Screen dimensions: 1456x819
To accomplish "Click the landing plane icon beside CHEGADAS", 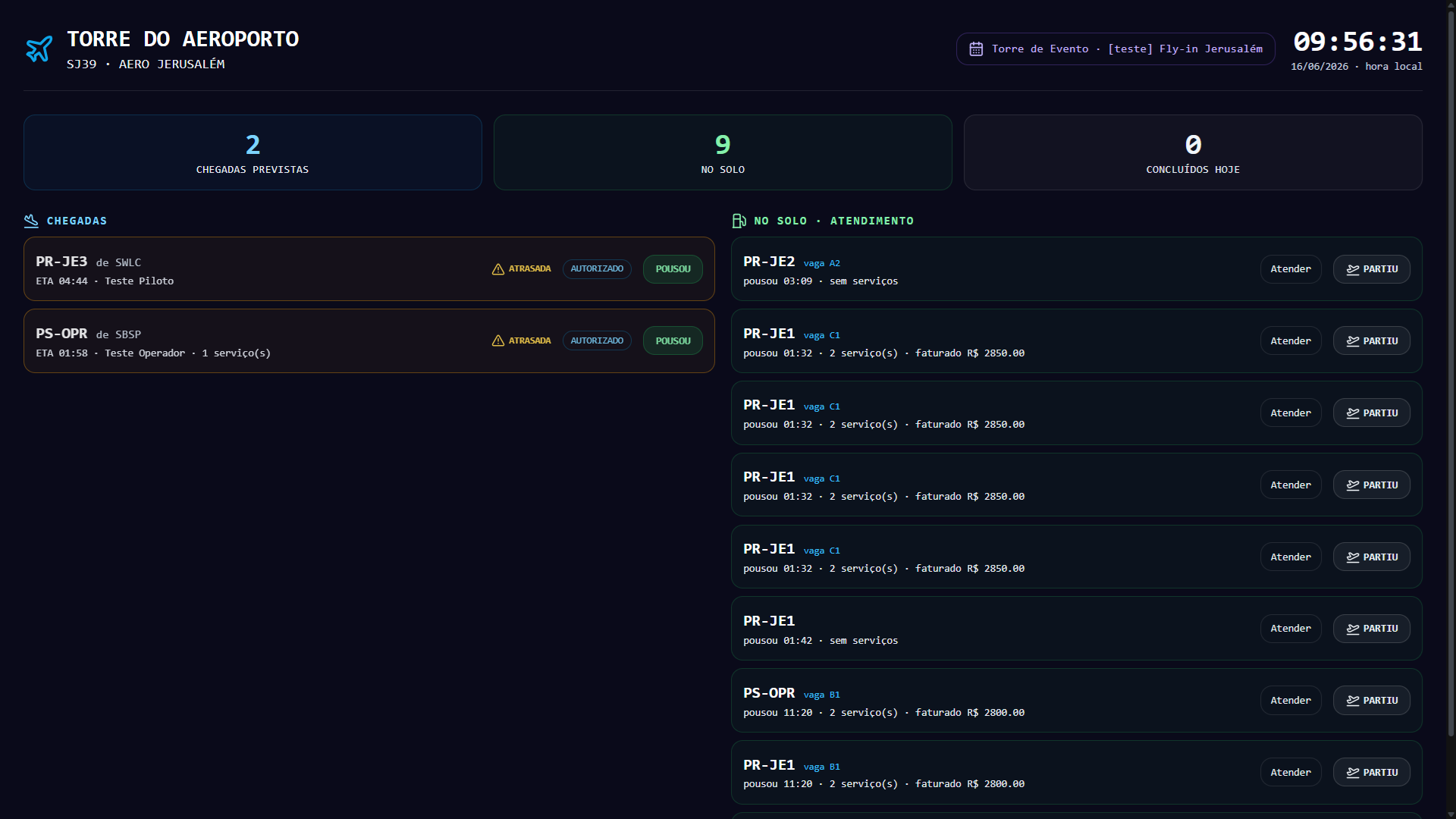I will pos(31,221).
